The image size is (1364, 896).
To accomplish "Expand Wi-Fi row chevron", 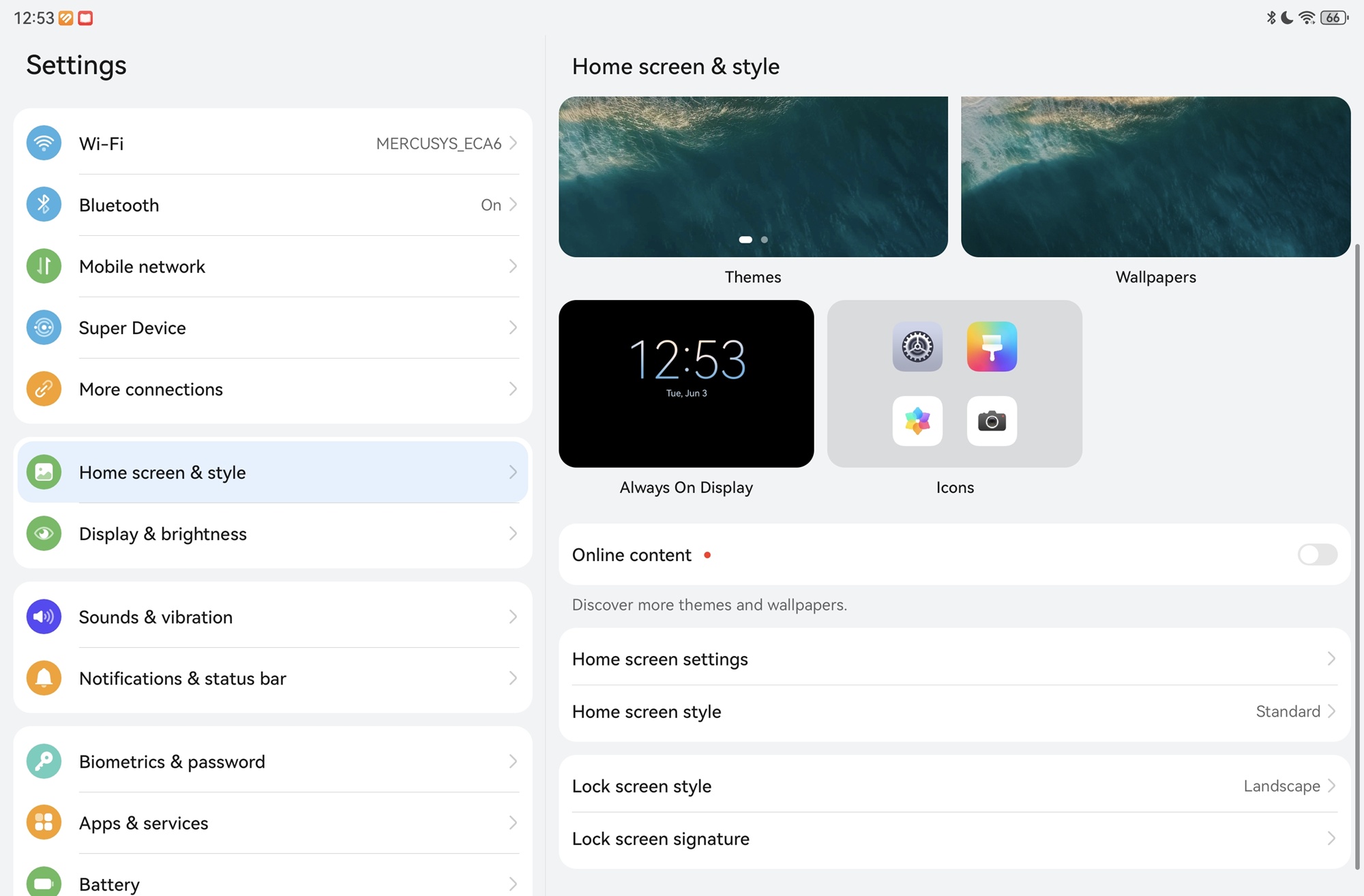I will tap(513, 143).
